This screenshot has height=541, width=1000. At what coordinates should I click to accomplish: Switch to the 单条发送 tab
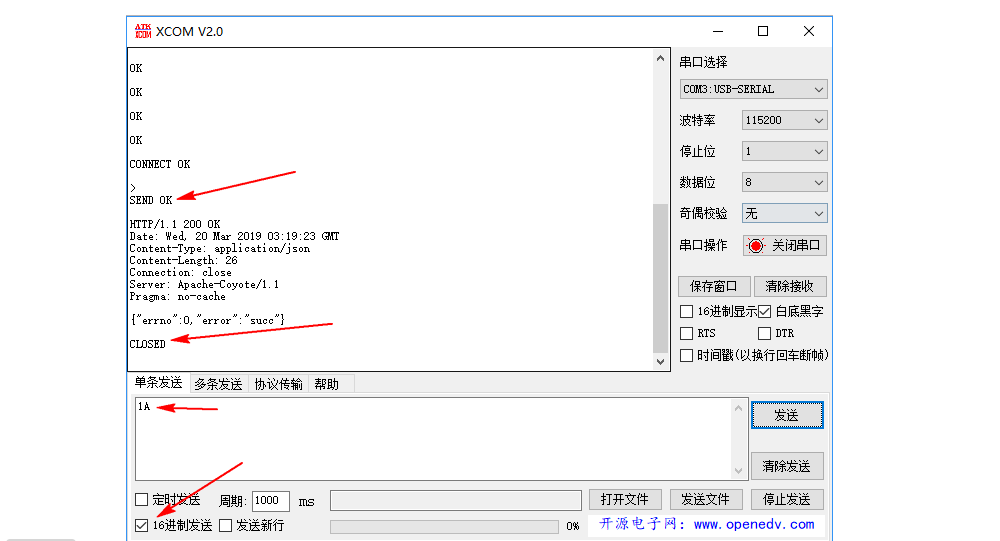click(x=158, y=383)
